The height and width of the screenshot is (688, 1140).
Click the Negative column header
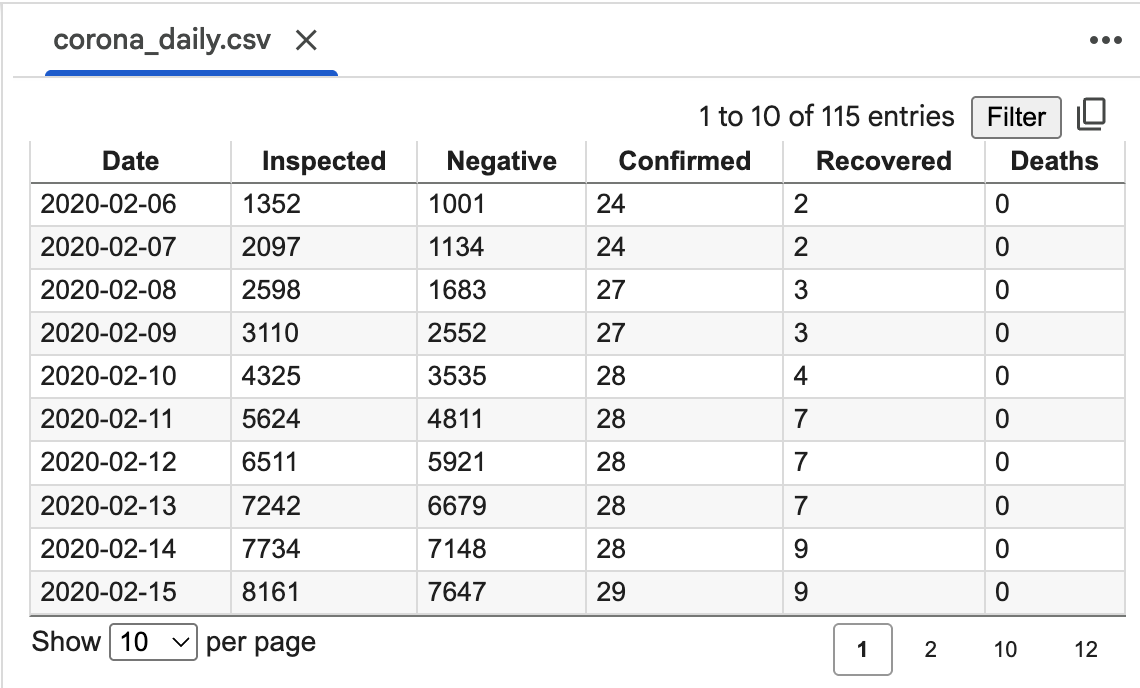click(x=501, y=161)
